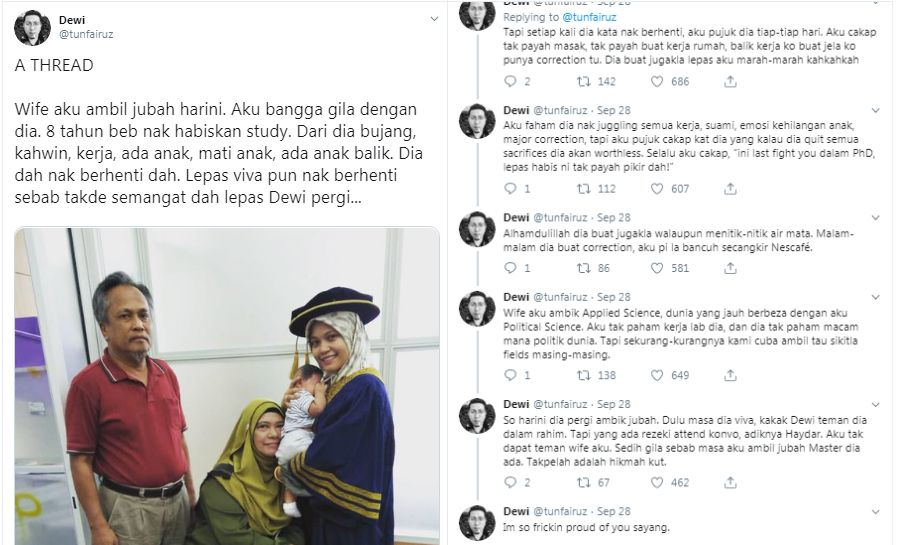Reply to the tweet with 67 retweets

[510, 483]
